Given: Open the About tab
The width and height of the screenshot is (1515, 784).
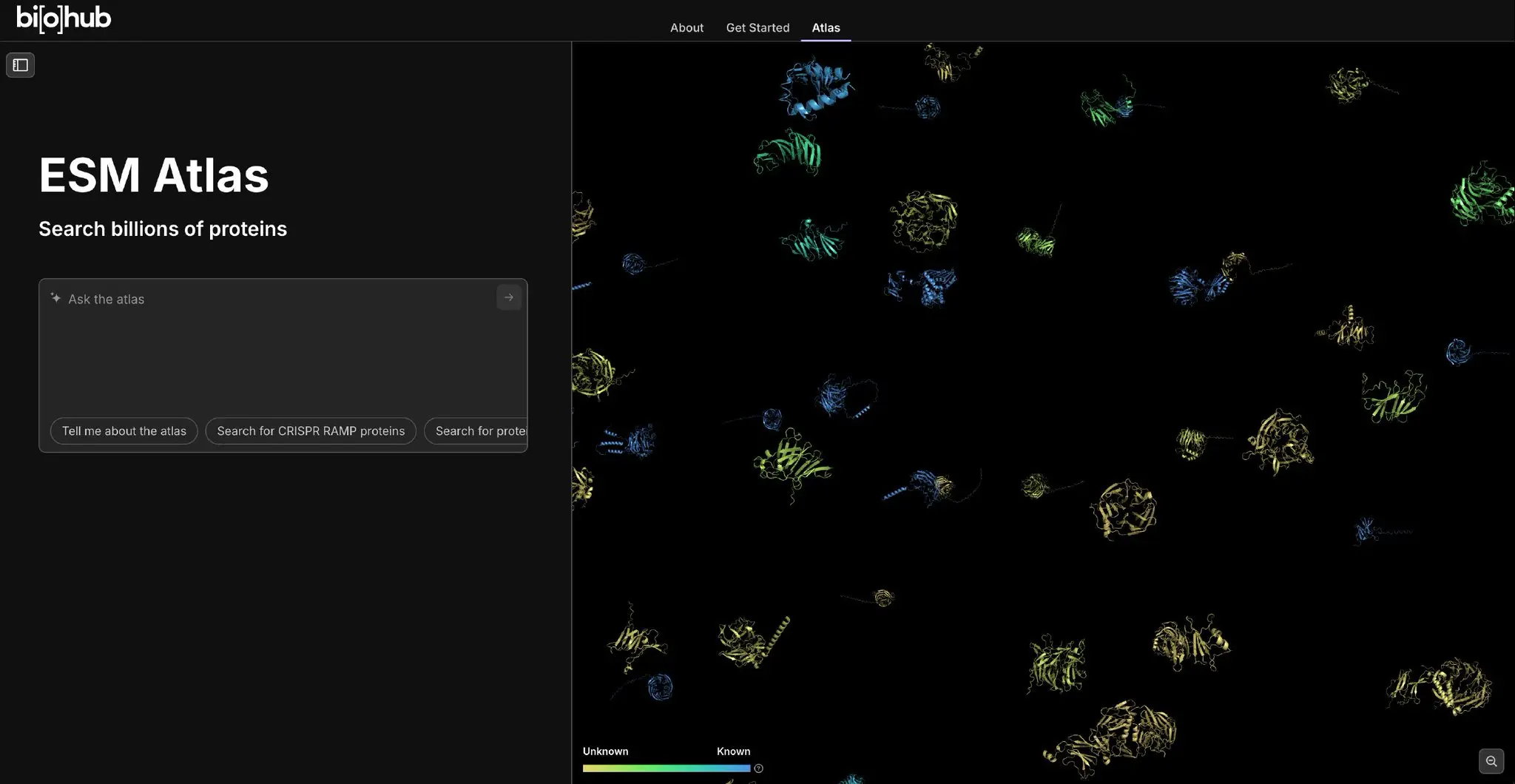Looking at the screenshot, I should click(686, 27).
